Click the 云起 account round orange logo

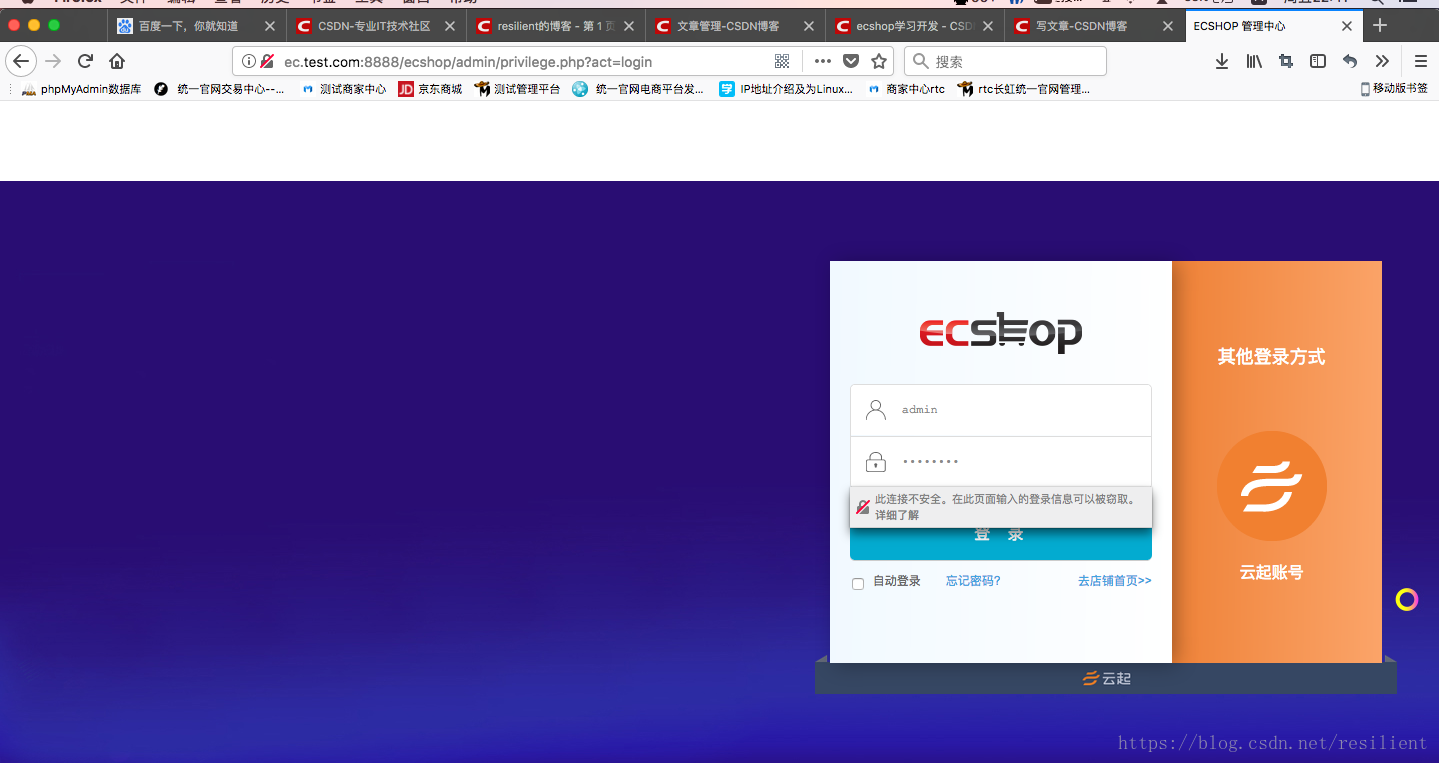[1271, 486]
